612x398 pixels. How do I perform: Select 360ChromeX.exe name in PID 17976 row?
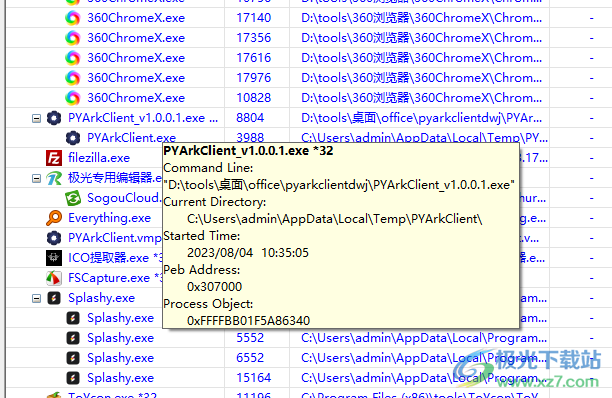tap(136, 78)
